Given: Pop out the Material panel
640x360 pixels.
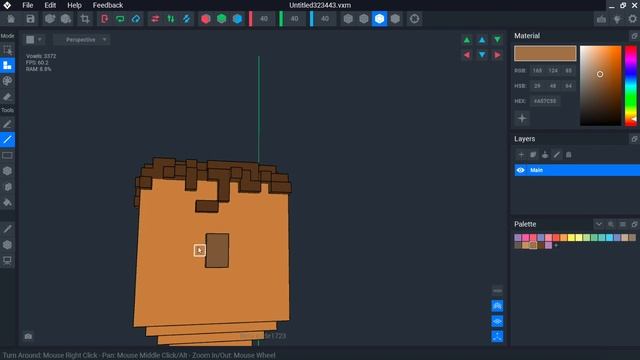Looking at the screenshot, I should point(634,36).
